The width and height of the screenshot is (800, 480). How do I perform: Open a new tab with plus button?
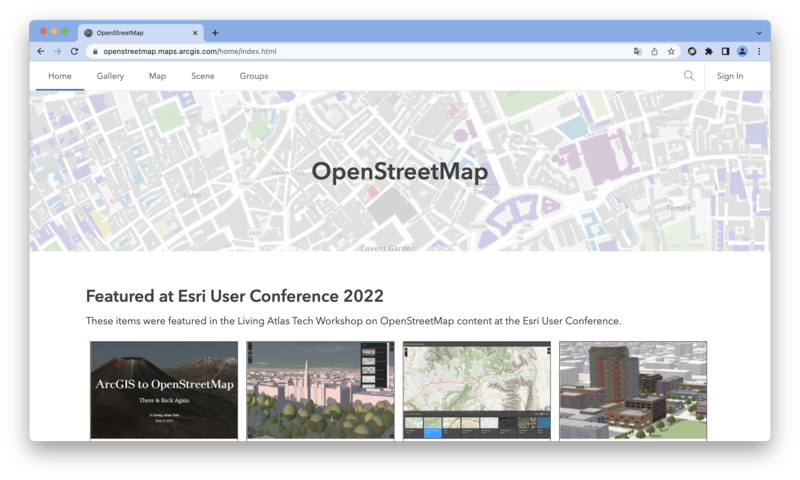[x=215, y=33]
